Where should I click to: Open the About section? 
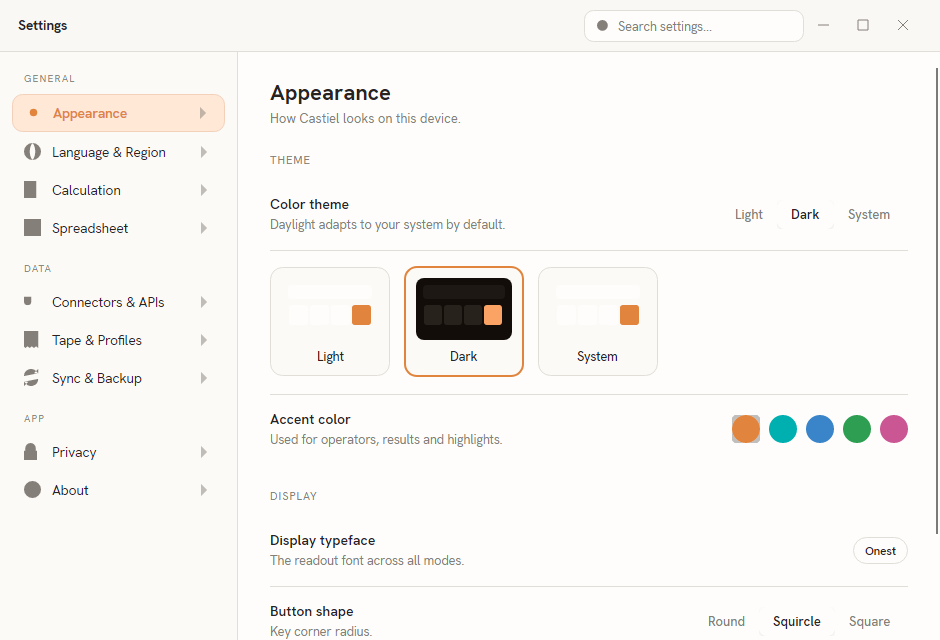tap(118, 490)
